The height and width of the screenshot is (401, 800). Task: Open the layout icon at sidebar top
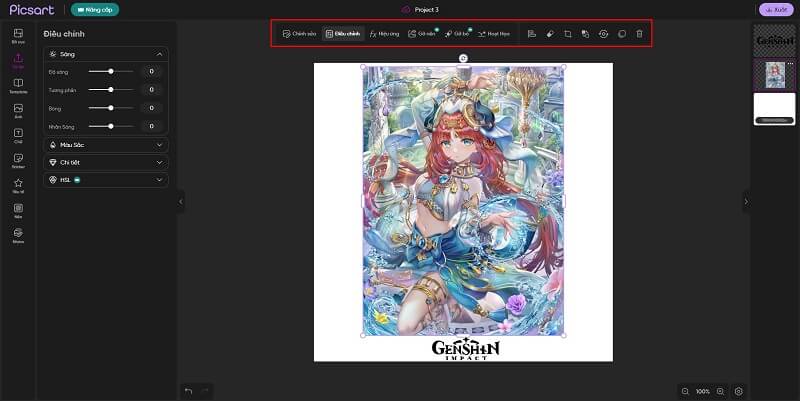coord(18,36)
